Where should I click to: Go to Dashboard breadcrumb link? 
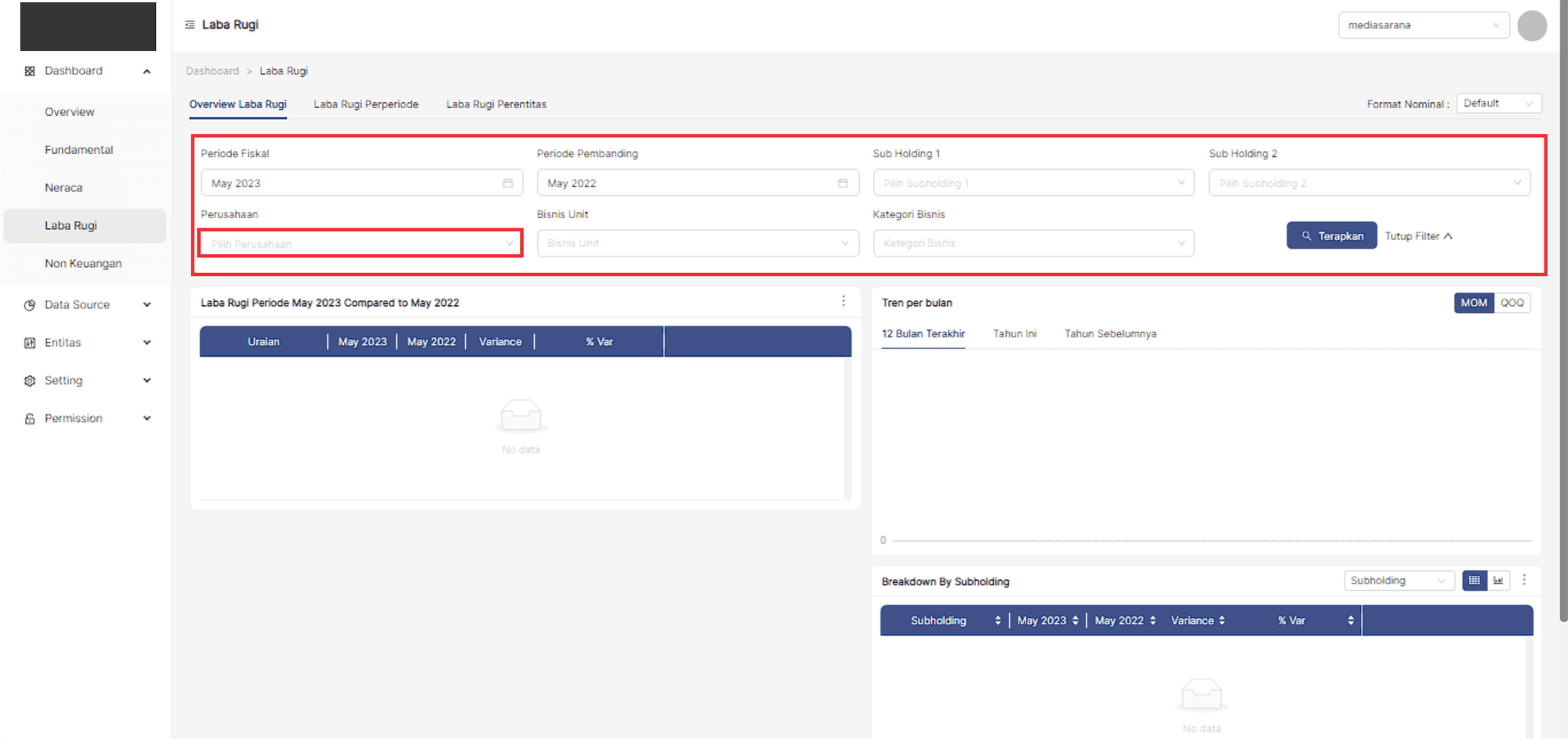[x=212, y=71]
